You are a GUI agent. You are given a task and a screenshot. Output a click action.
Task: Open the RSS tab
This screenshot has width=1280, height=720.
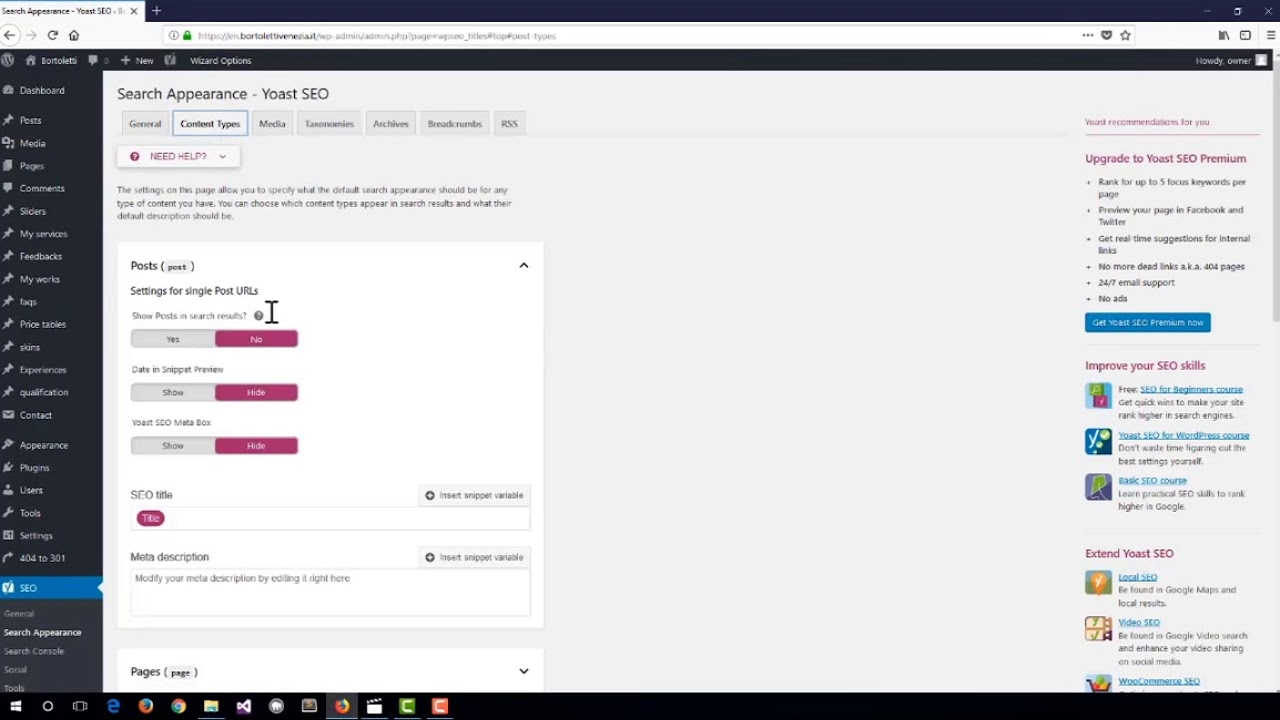coord(509,124)
